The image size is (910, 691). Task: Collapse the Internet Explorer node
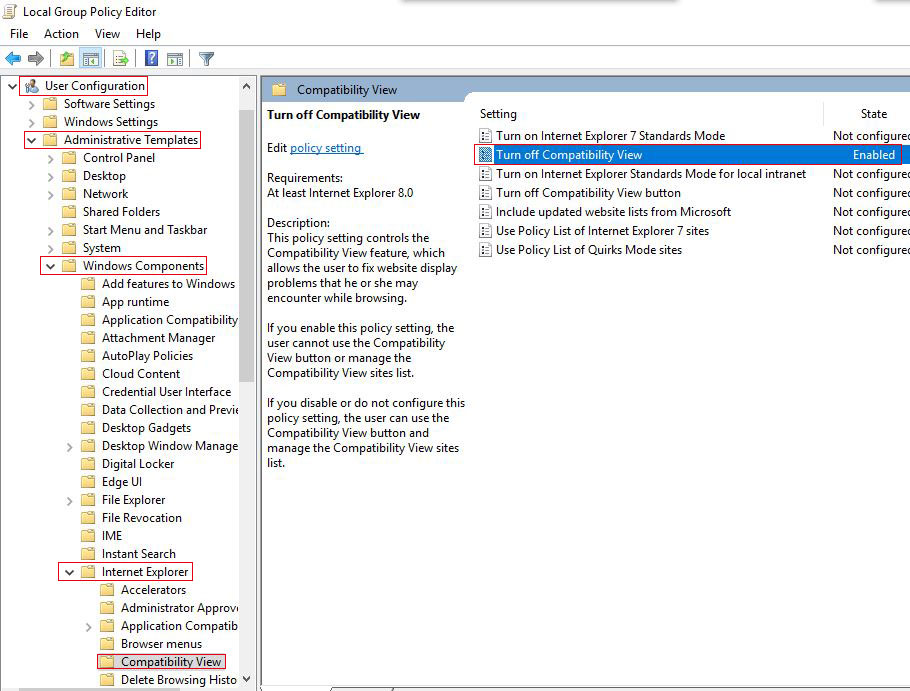point(70,572)
